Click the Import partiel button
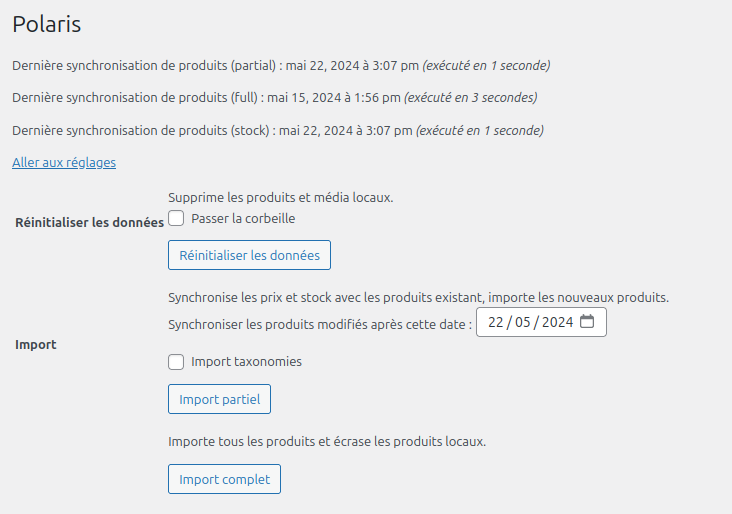The width and height of the screenshot is (732, 514). pos(219,399)
